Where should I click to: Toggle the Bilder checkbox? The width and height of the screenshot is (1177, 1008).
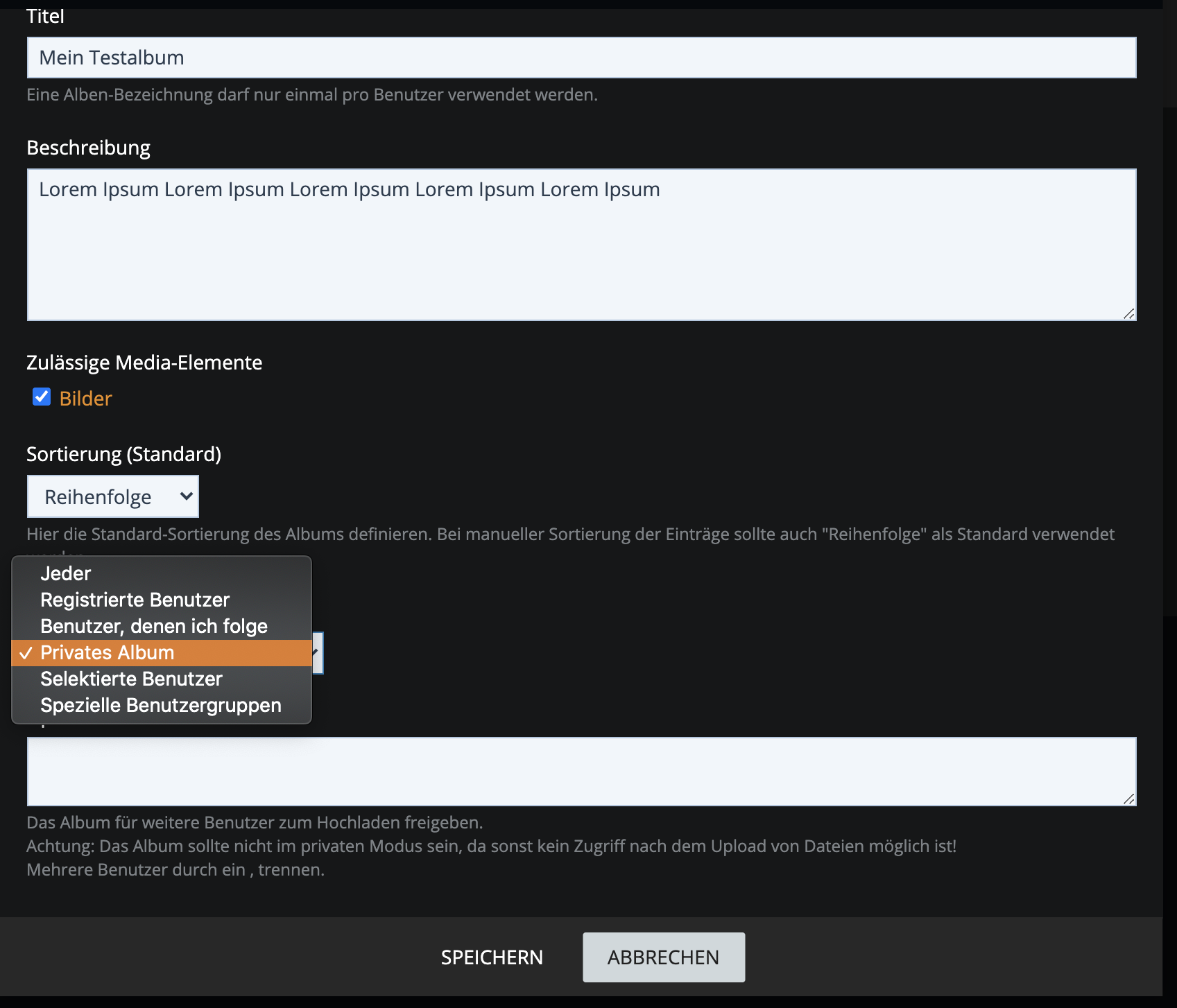[42, 397]
